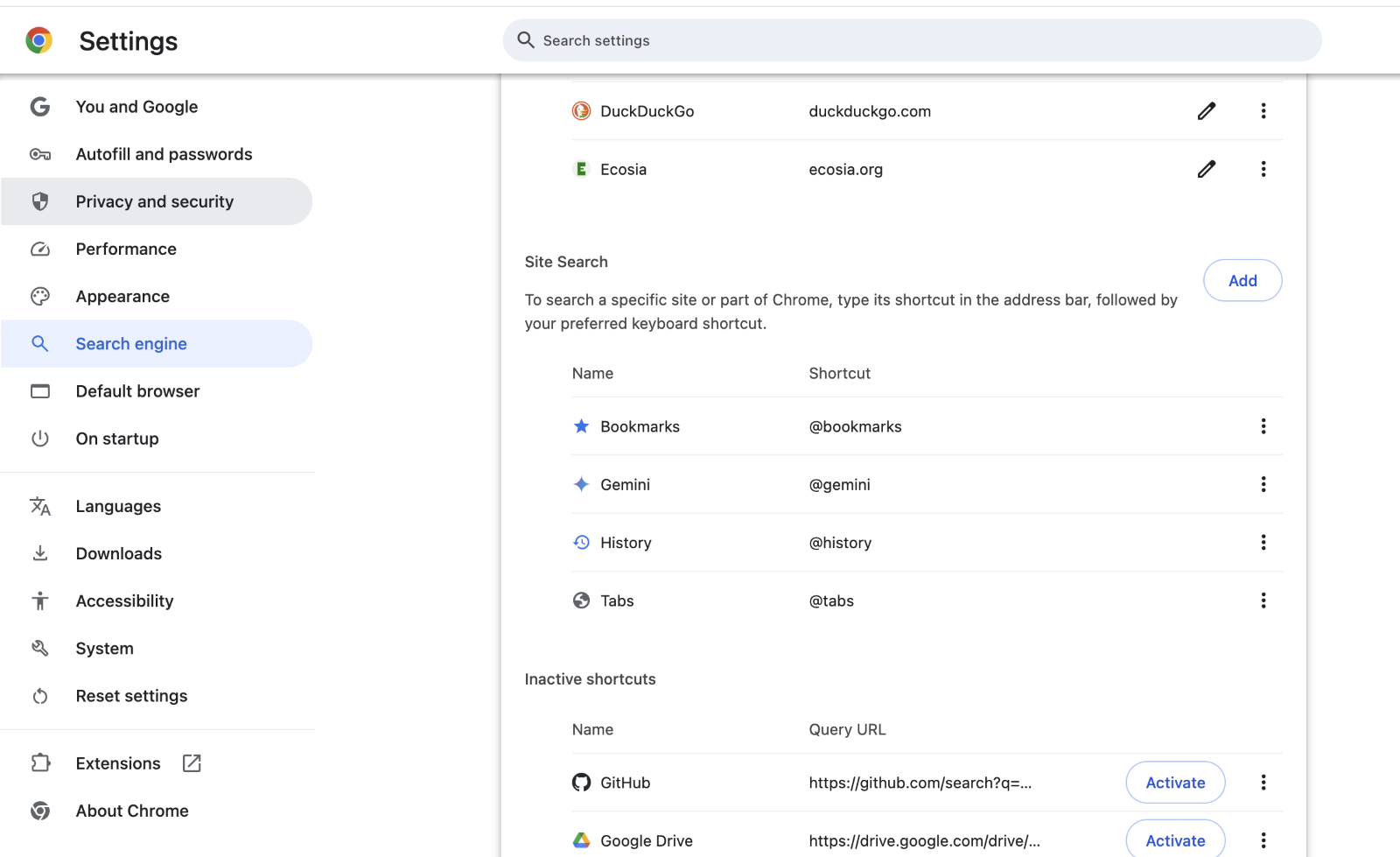Click the @gemini shortcut text
This screenshot has width=1400, height=857.
click(x=839, y=484)
